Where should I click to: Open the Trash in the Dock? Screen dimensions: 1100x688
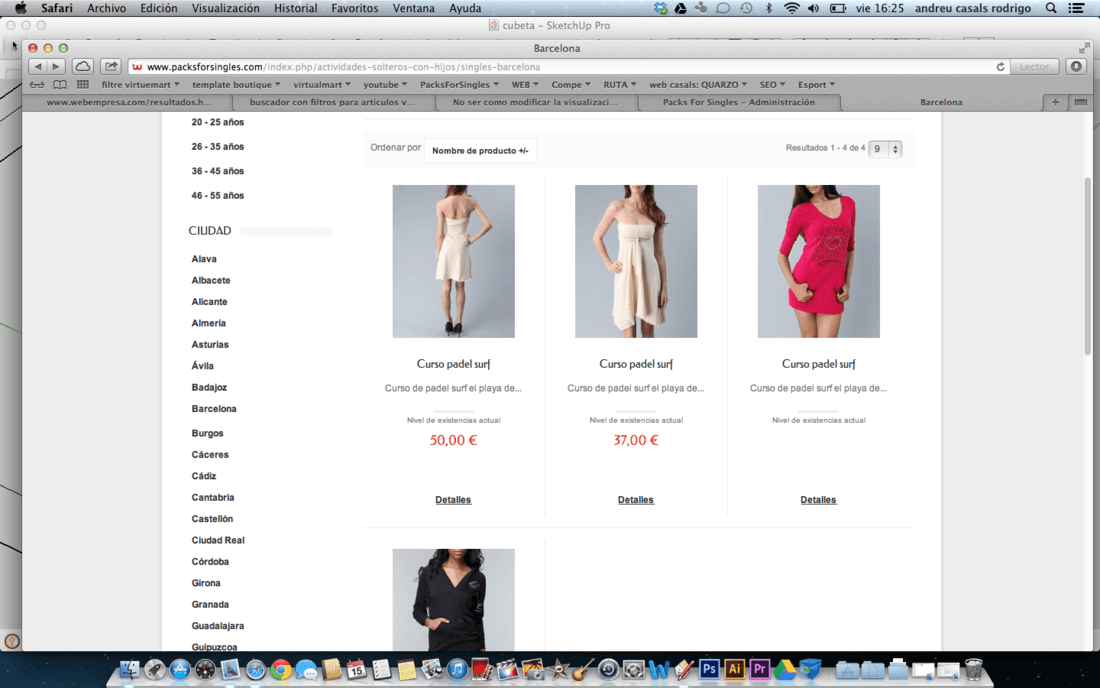[x=974, y=669]
